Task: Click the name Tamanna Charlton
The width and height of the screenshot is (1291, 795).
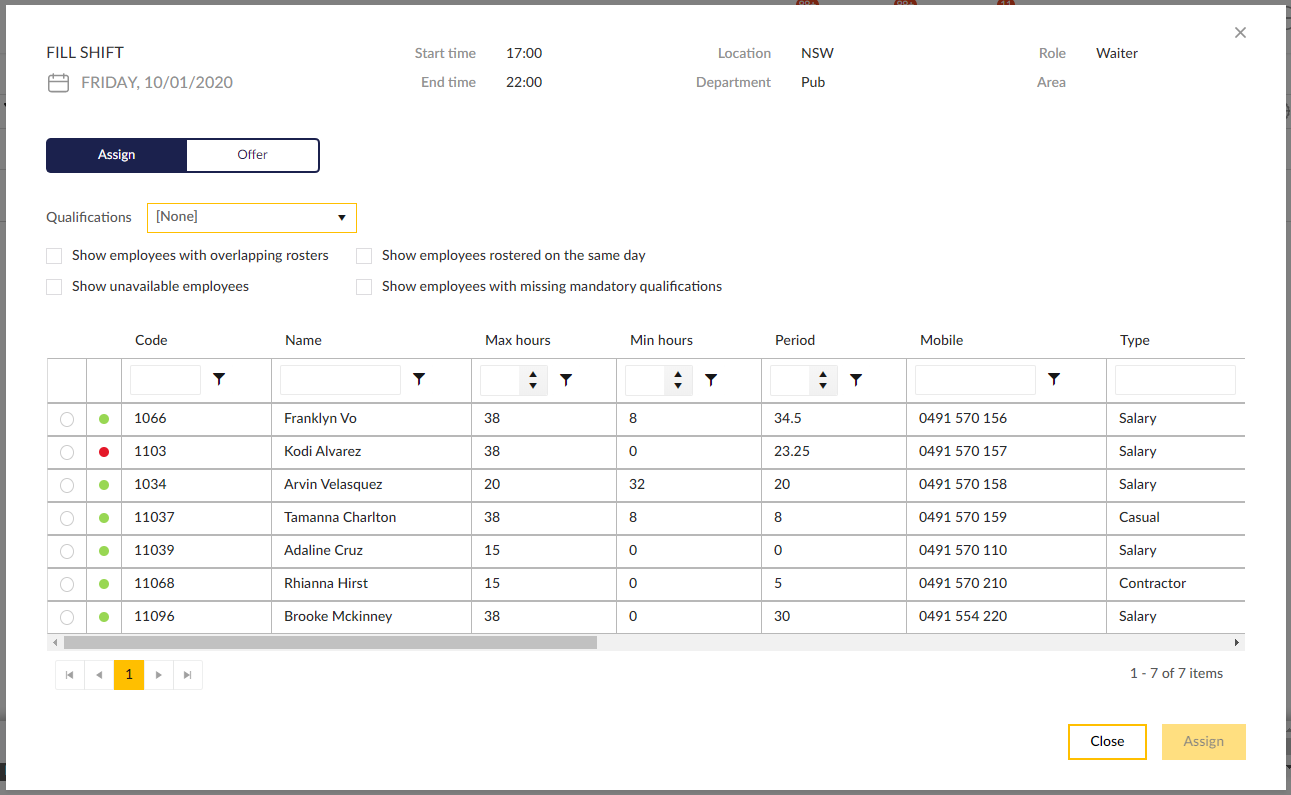Action: coord(340,518)
